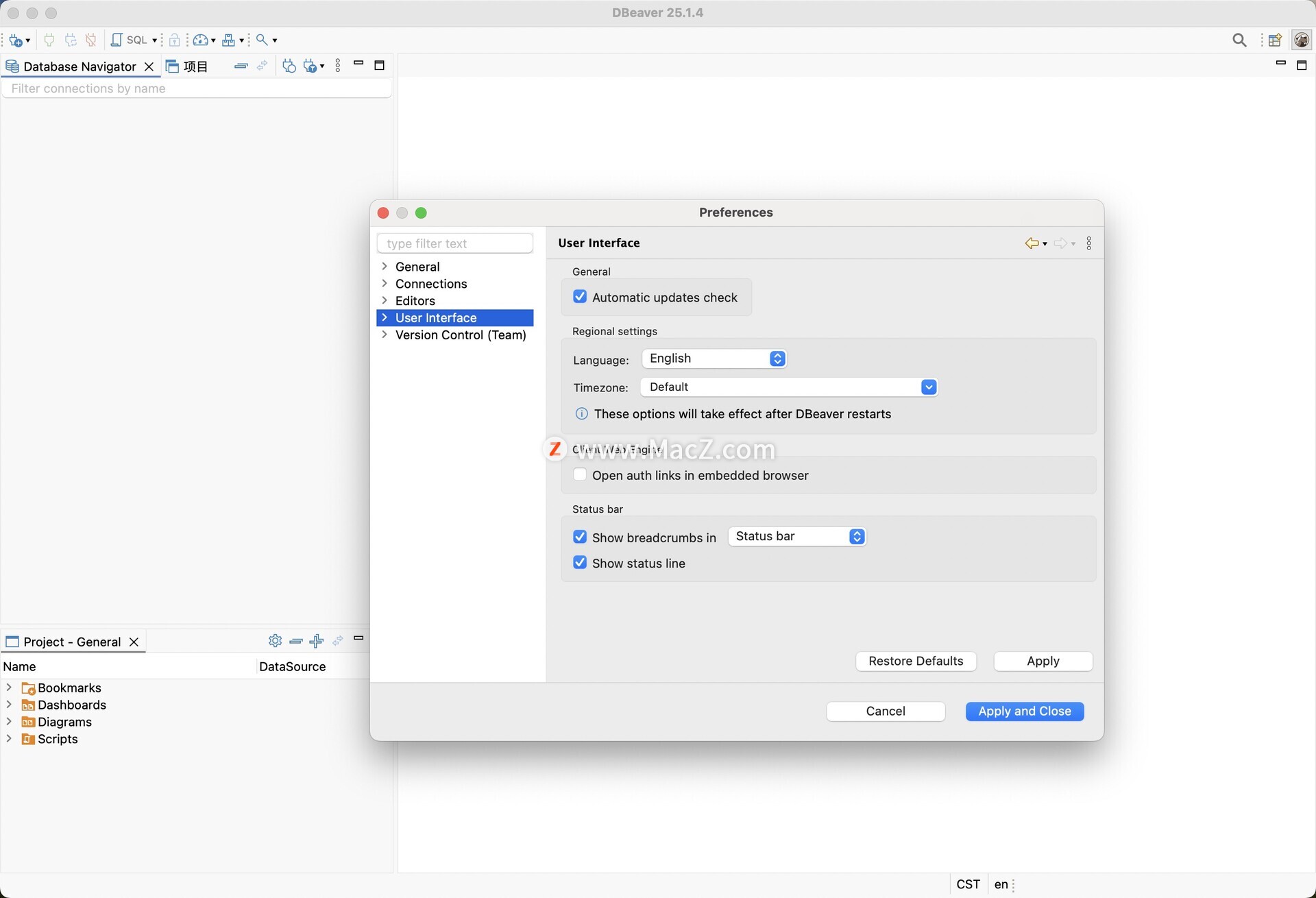Toggle Show breadcrumbs in checkbox
Viewport: 1316px width, 898px height.
[x=580, y=537]
